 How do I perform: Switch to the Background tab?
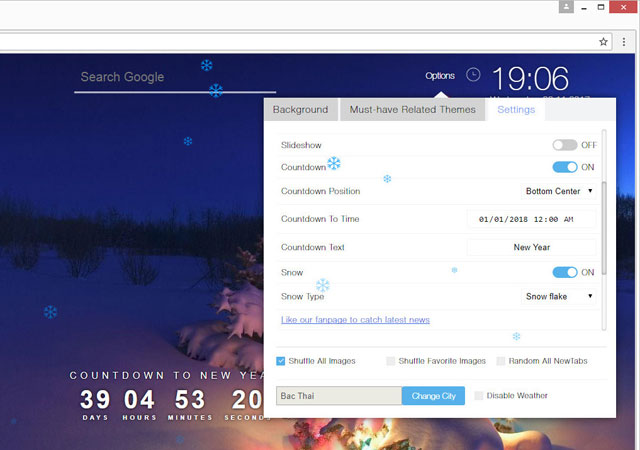click(300, 110)
